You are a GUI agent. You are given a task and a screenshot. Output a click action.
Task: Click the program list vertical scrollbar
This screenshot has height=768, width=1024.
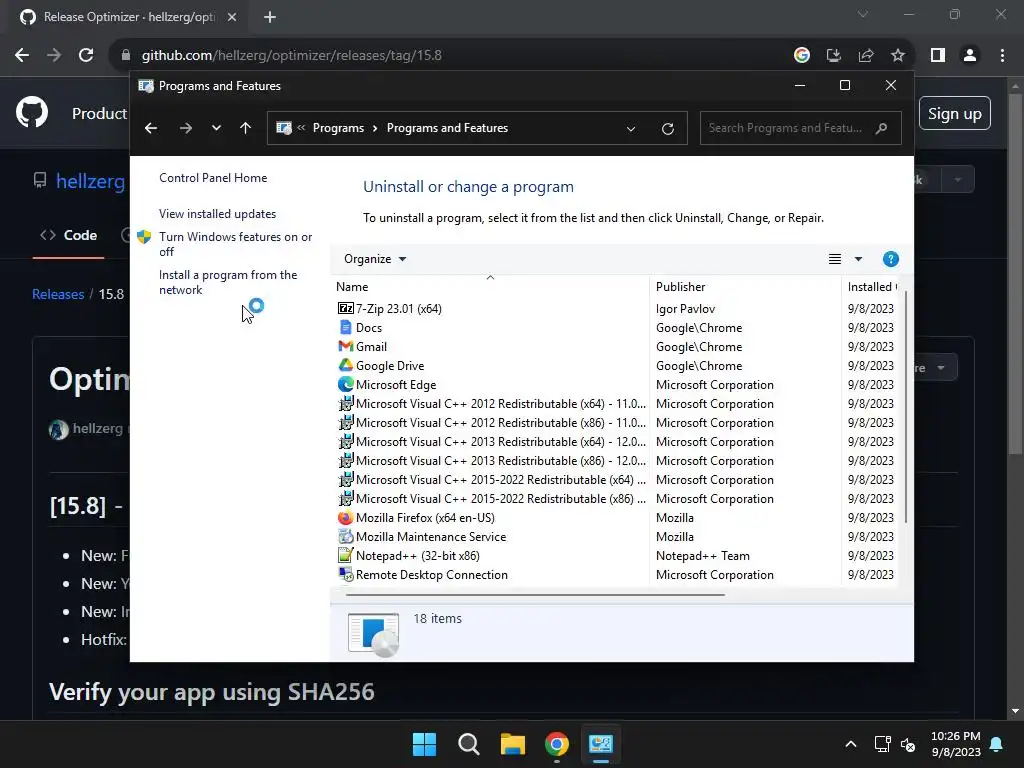tap(906, 406)
